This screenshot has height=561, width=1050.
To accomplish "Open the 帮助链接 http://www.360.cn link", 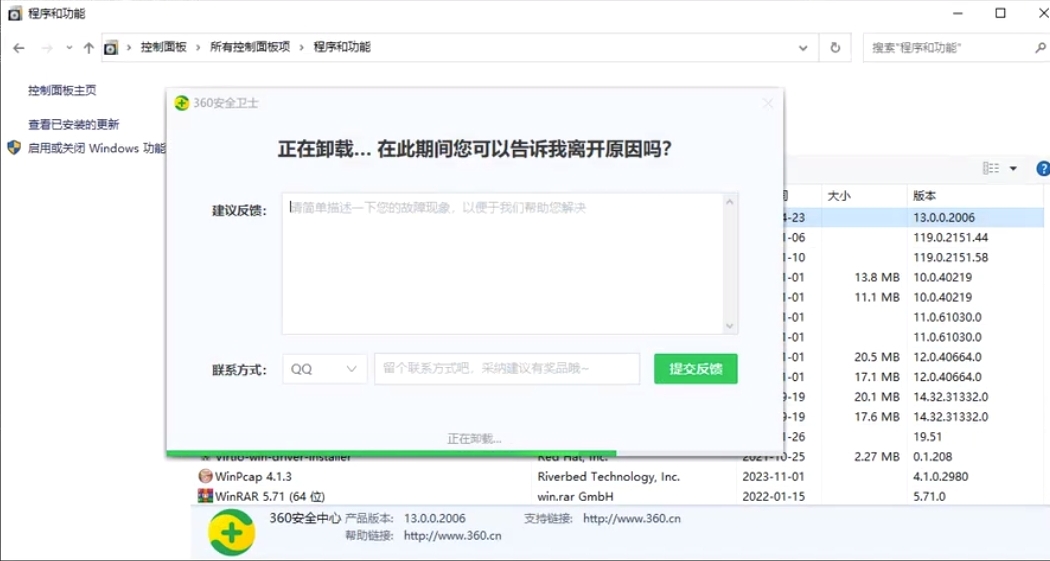I will 453,536.
